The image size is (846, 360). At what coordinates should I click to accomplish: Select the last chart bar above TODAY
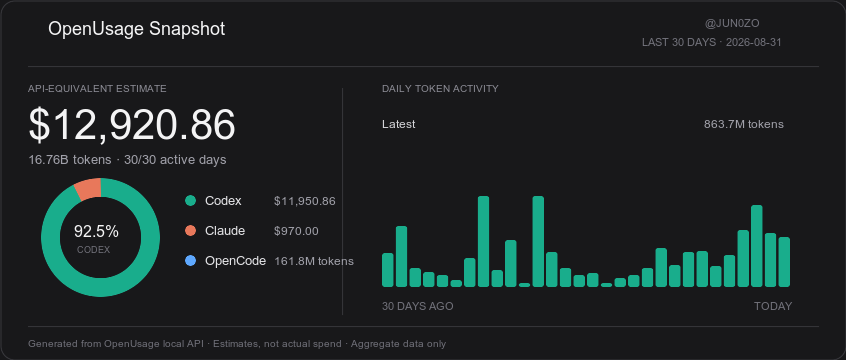[x=784, y=262]
